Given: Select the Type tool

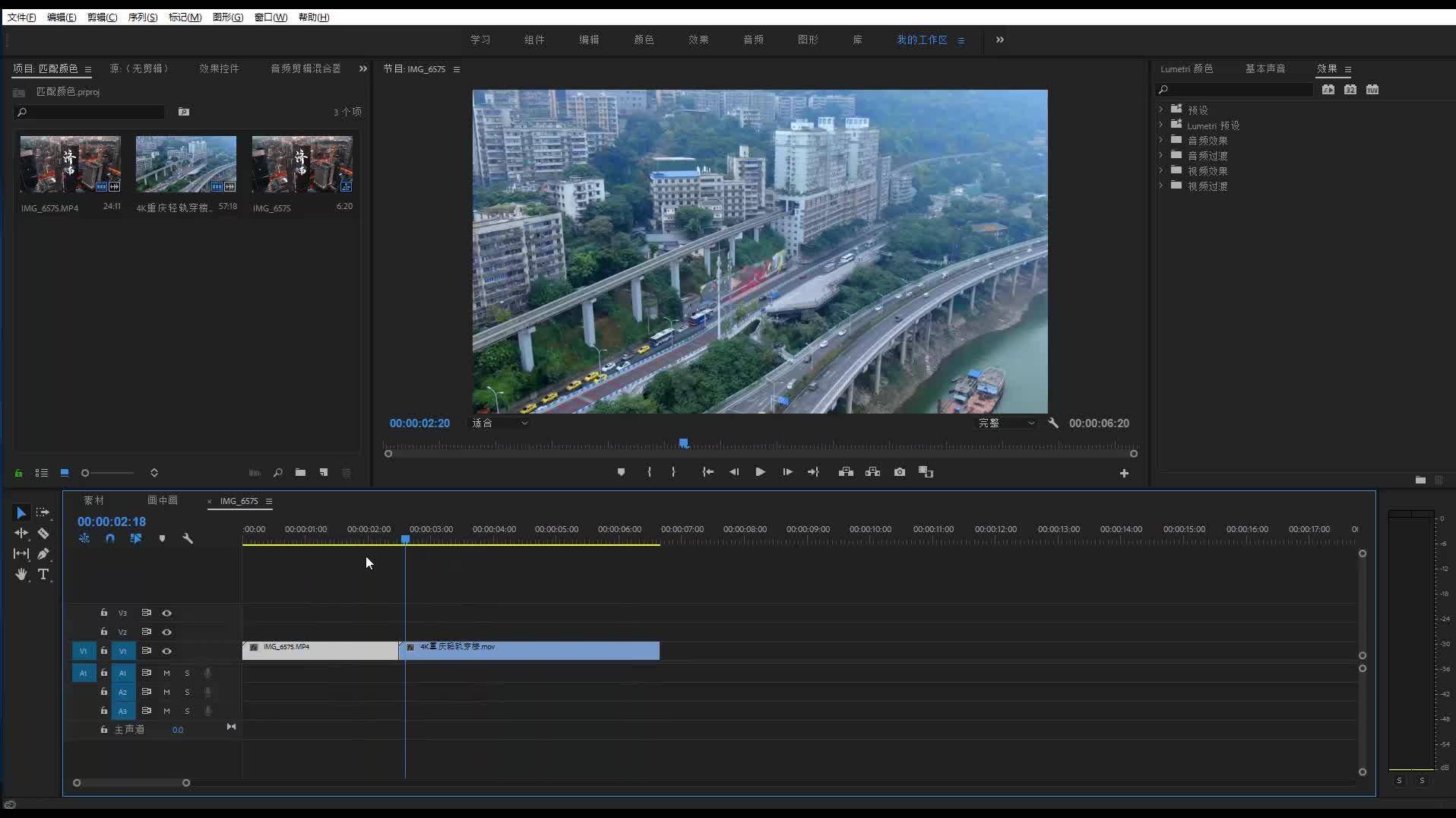Looking at the screenshot, I should click(43, 575).
